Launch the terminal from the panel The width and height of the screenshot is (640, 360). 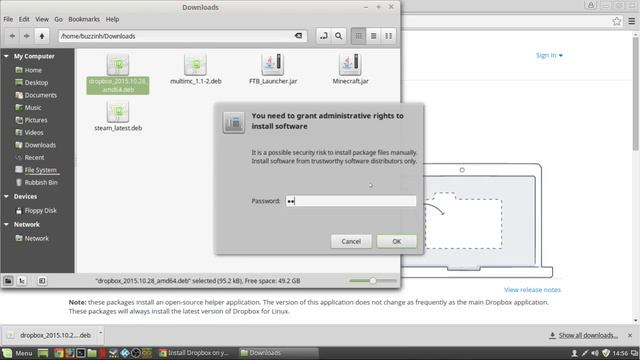(x=81, y=353)
